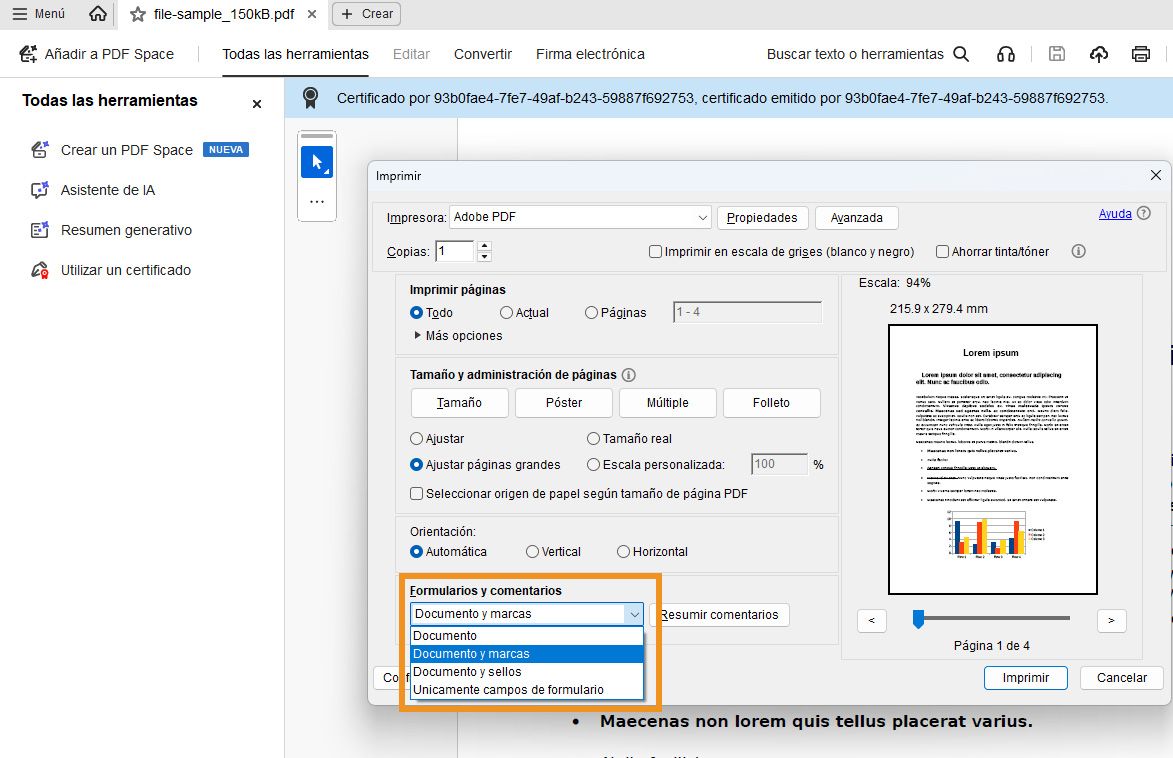1173x758 pixels.
Task: Click the Utilizar un certificado icon
Action: tap(40, 270)
